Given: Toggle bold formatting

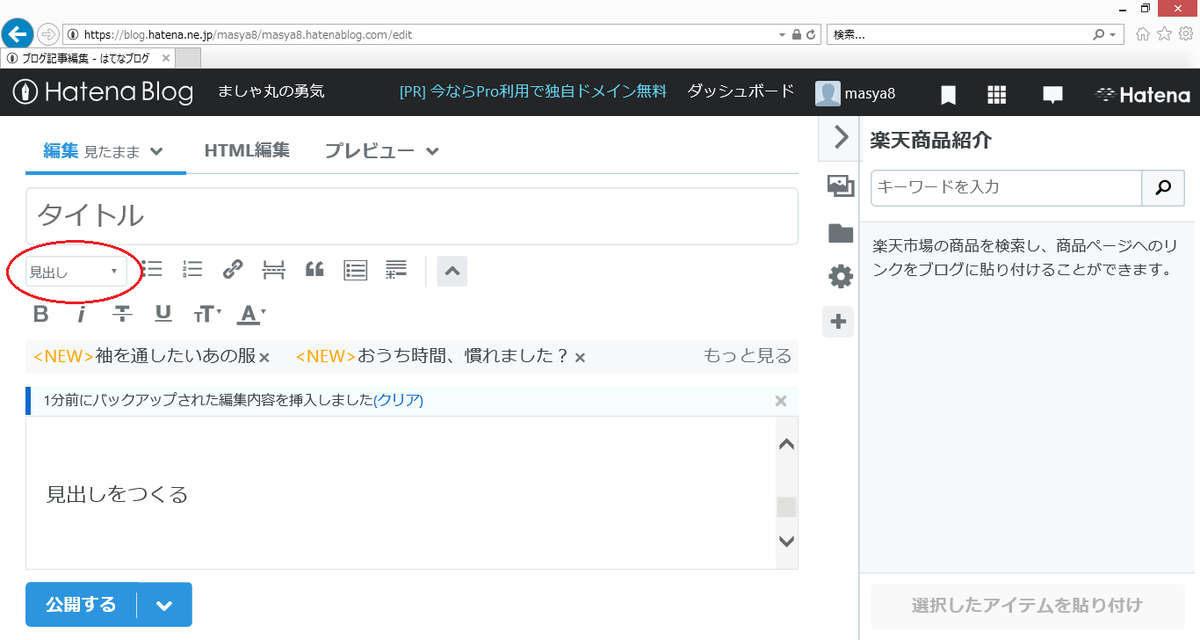Looking at the screenshot, I should (x=41, y=314).
